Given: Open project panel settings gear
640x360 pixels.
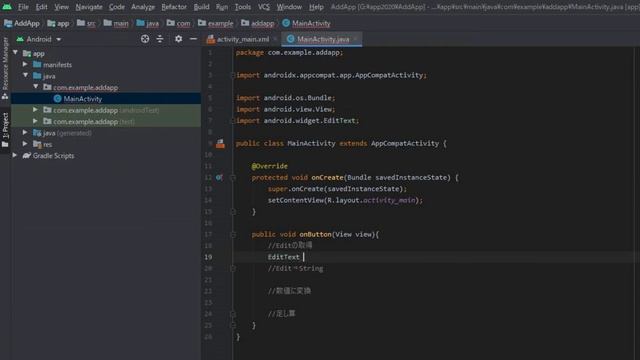Looking at the screenshot, I should 178,39.
